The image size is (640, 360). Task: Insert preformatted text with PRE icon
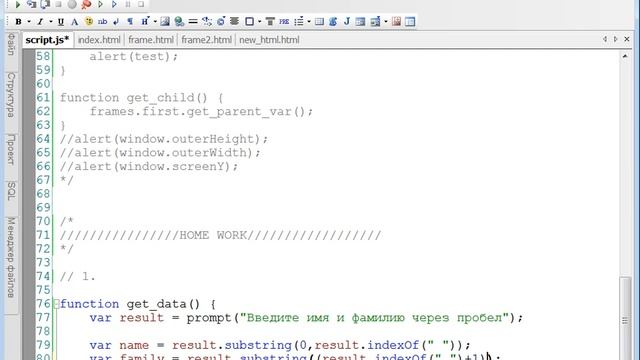[284, 22]
